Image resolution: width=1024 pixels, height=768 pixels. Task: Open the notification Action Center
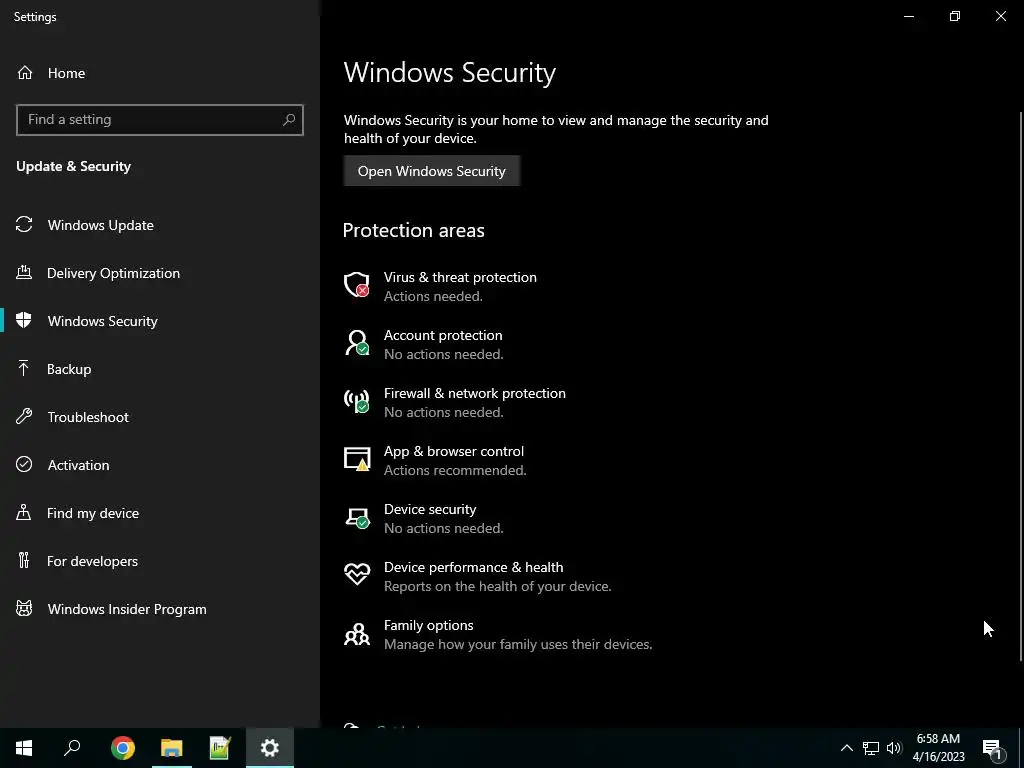(991, 748)
